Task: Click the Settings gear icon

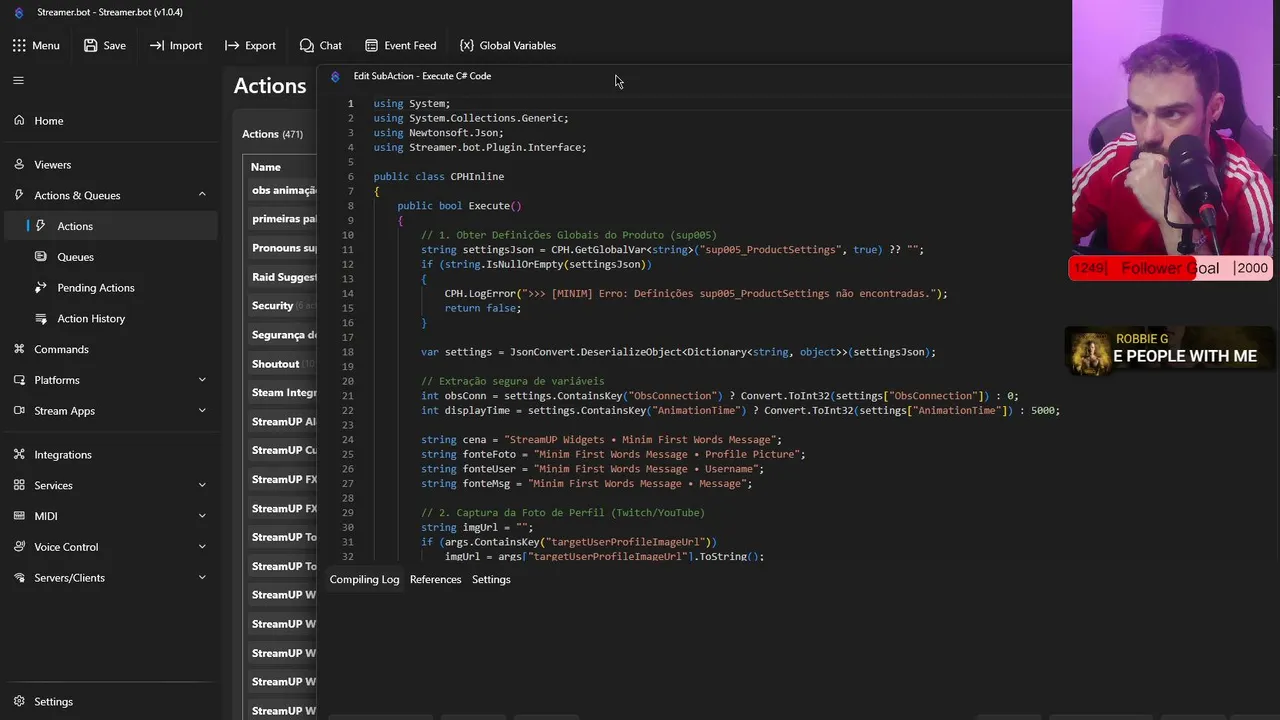Action: click(19, 701)
